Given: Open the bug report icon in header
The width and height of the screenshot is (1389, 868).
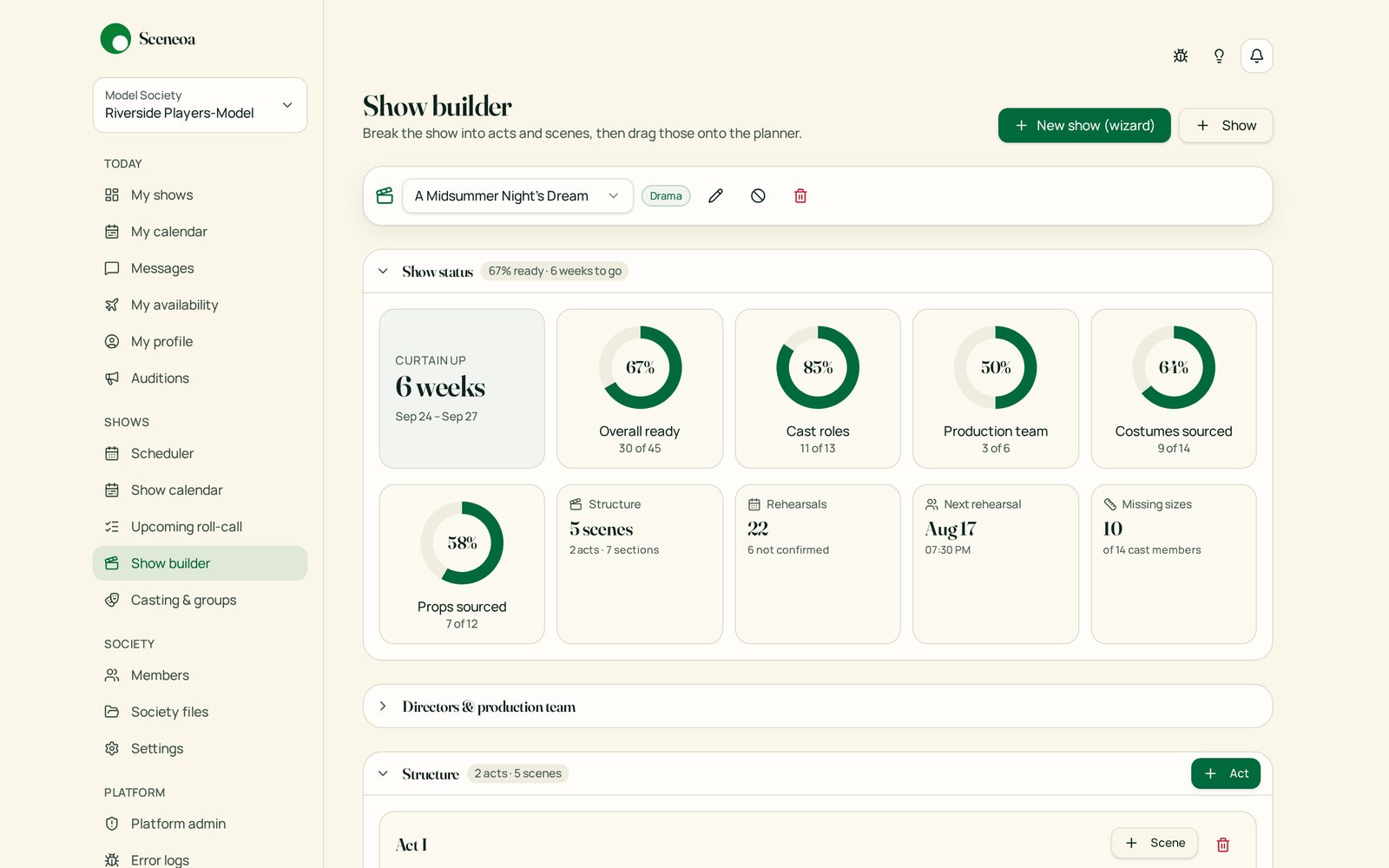Looking at the screenshot, I should [x=1181, y=56].
